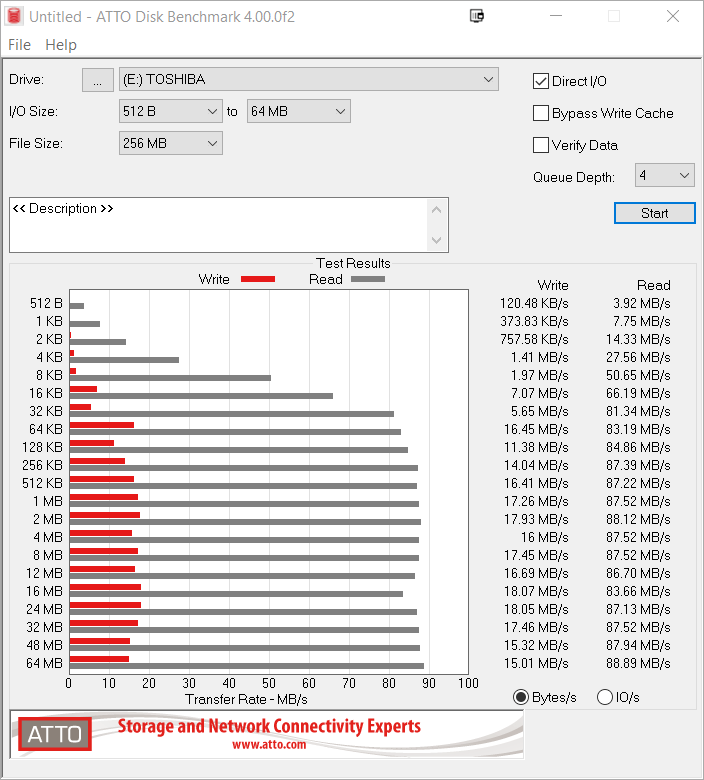Enable Bypass Write Cache
Image resolution: width=704 pixels, height=780 pixels.
(x=541, y=113)
